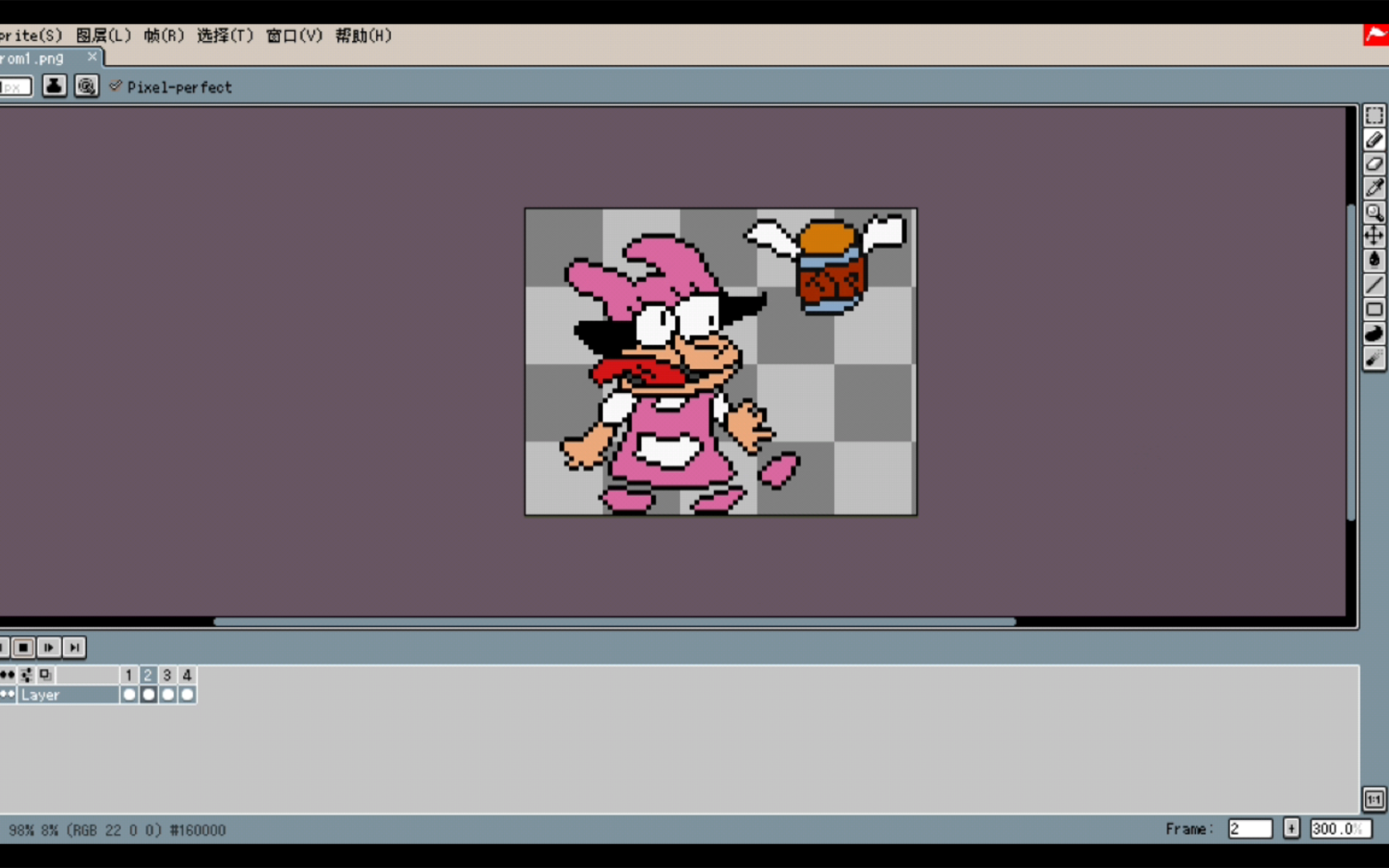
Task: Go to next frame
Action: click(48, 647)
